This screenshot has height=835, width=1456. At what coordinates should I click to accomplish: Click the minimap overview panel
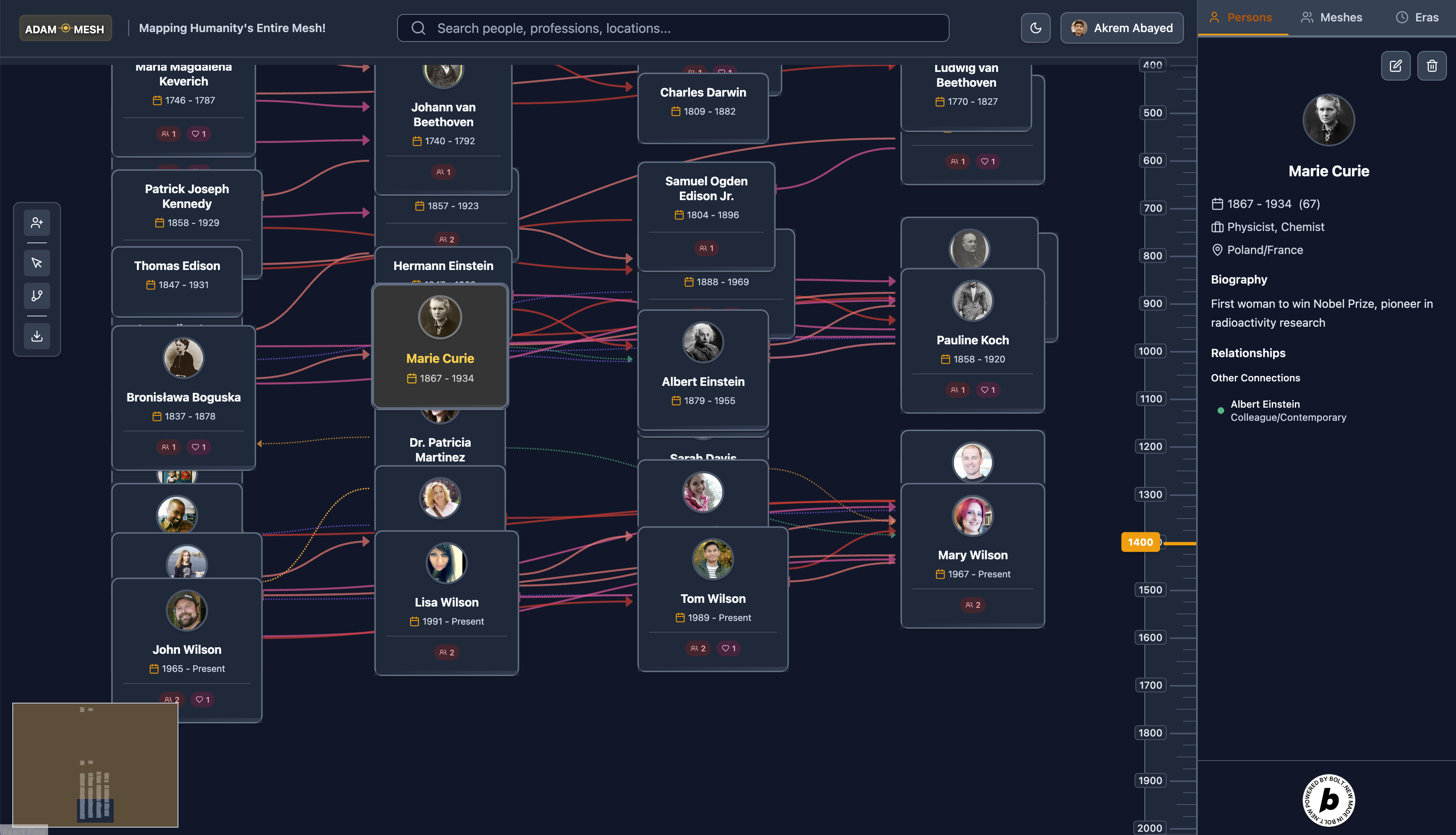tap(95, 764)
